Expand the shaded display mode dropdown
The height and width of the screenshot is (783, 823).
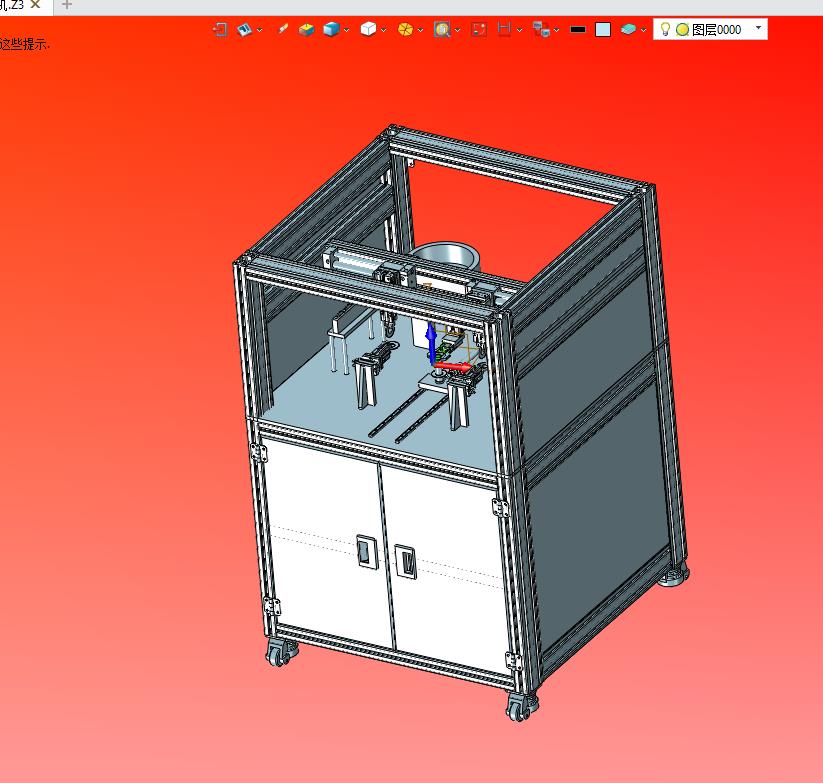(346, 30)
